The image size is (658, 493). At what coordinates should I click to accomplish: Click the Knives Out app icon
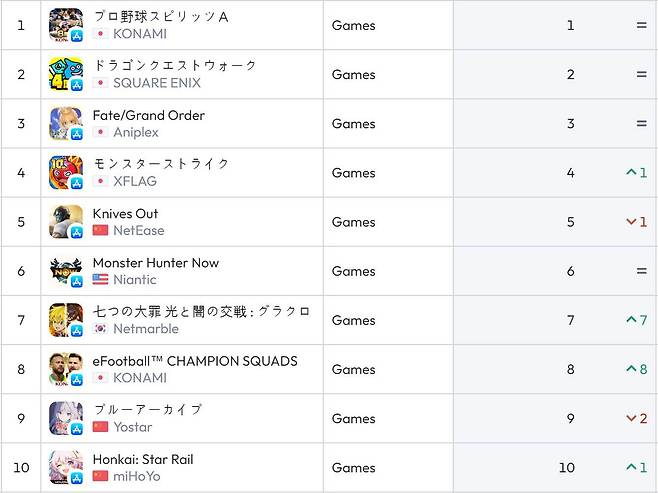click(x=66, y=222)
